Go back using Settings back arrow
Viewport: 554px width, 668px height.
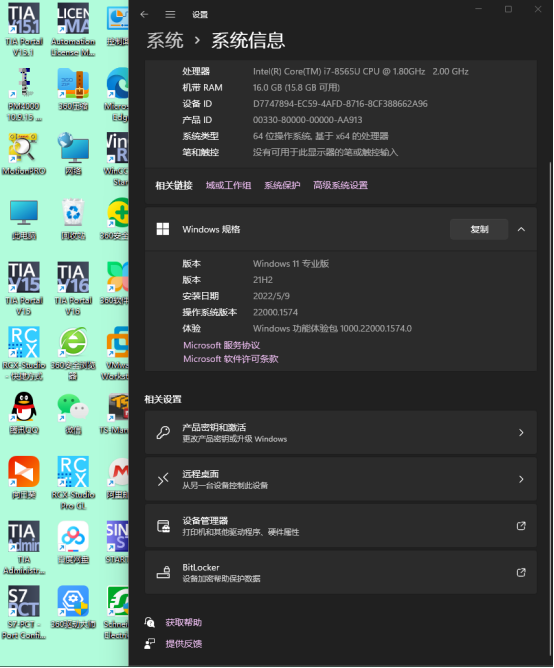pos(144,14)
